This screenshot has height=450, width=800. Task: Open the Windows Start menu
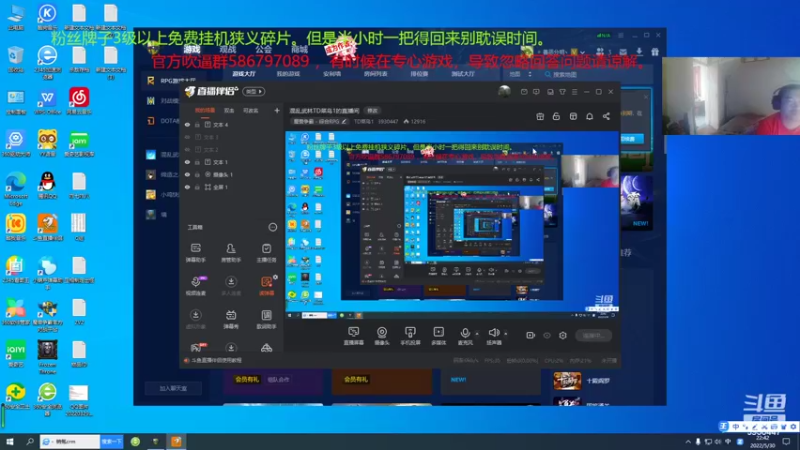click(x=10, y=441)
